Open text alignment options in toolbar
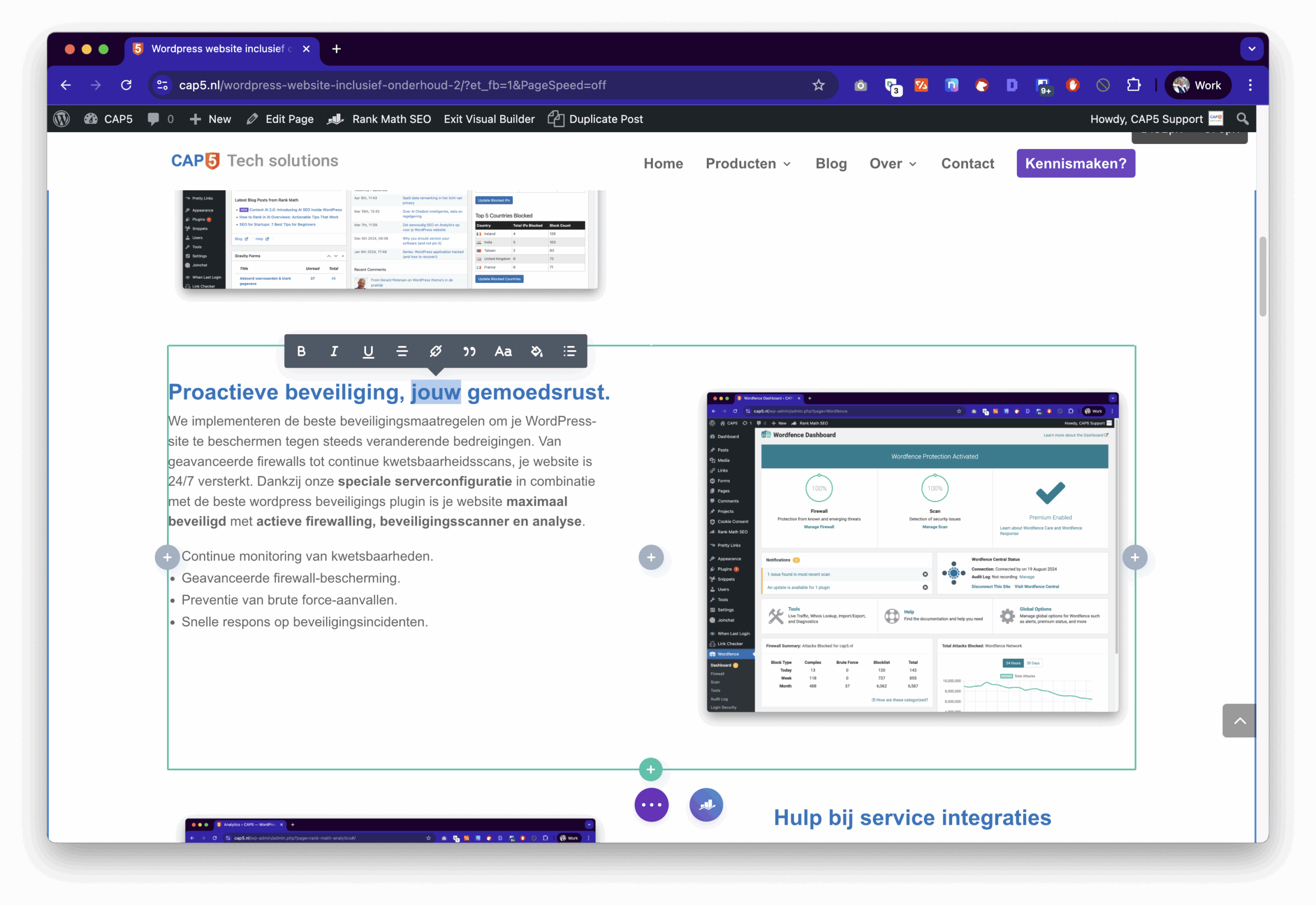Image resolution: width=1316 pixels, height=905 pixels. pyautogui.click(x=402, y=352)
